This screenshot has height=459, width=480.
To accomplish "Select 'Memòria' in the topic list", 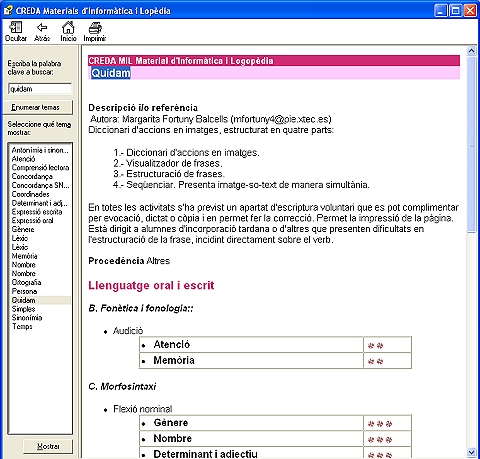I will pos(24,256).
